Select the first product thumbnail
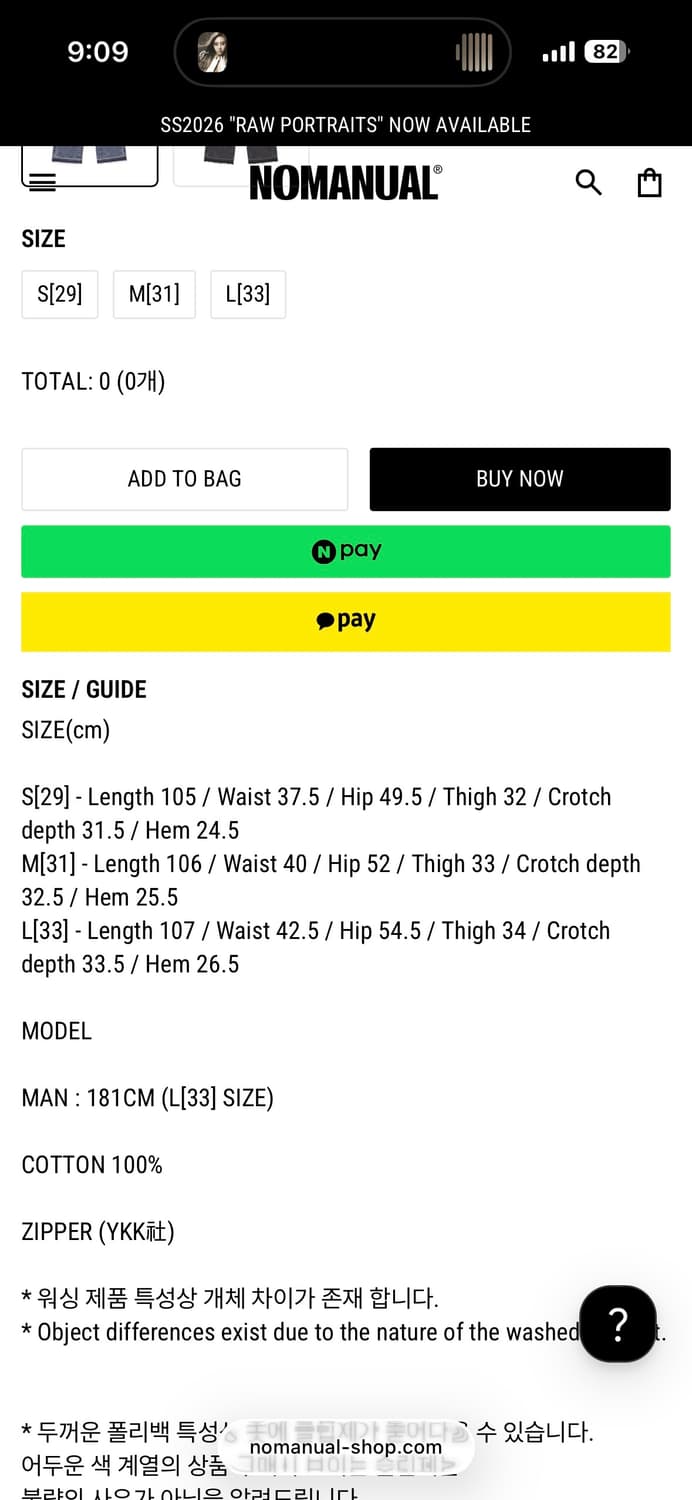Image resolution: width=692 pixels, height=1500 pixels. [x=90, y=164]
